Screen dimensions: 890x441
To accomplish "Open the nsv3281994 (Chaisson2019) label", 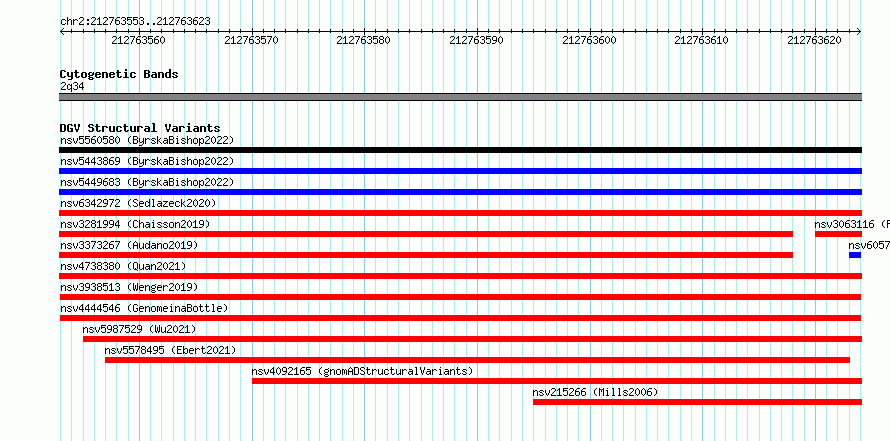I will [x=135, y=224].
